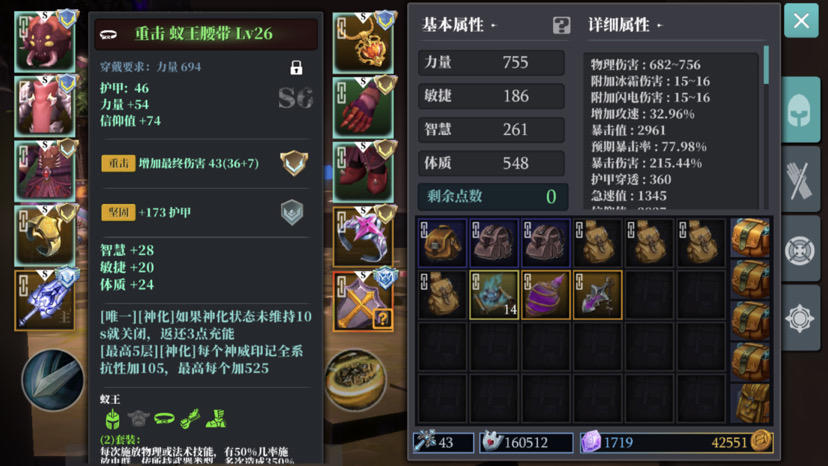Toggle the 重击 gold shield affix icon
This screenshot has height=466, width=828.
coord(294,163)
